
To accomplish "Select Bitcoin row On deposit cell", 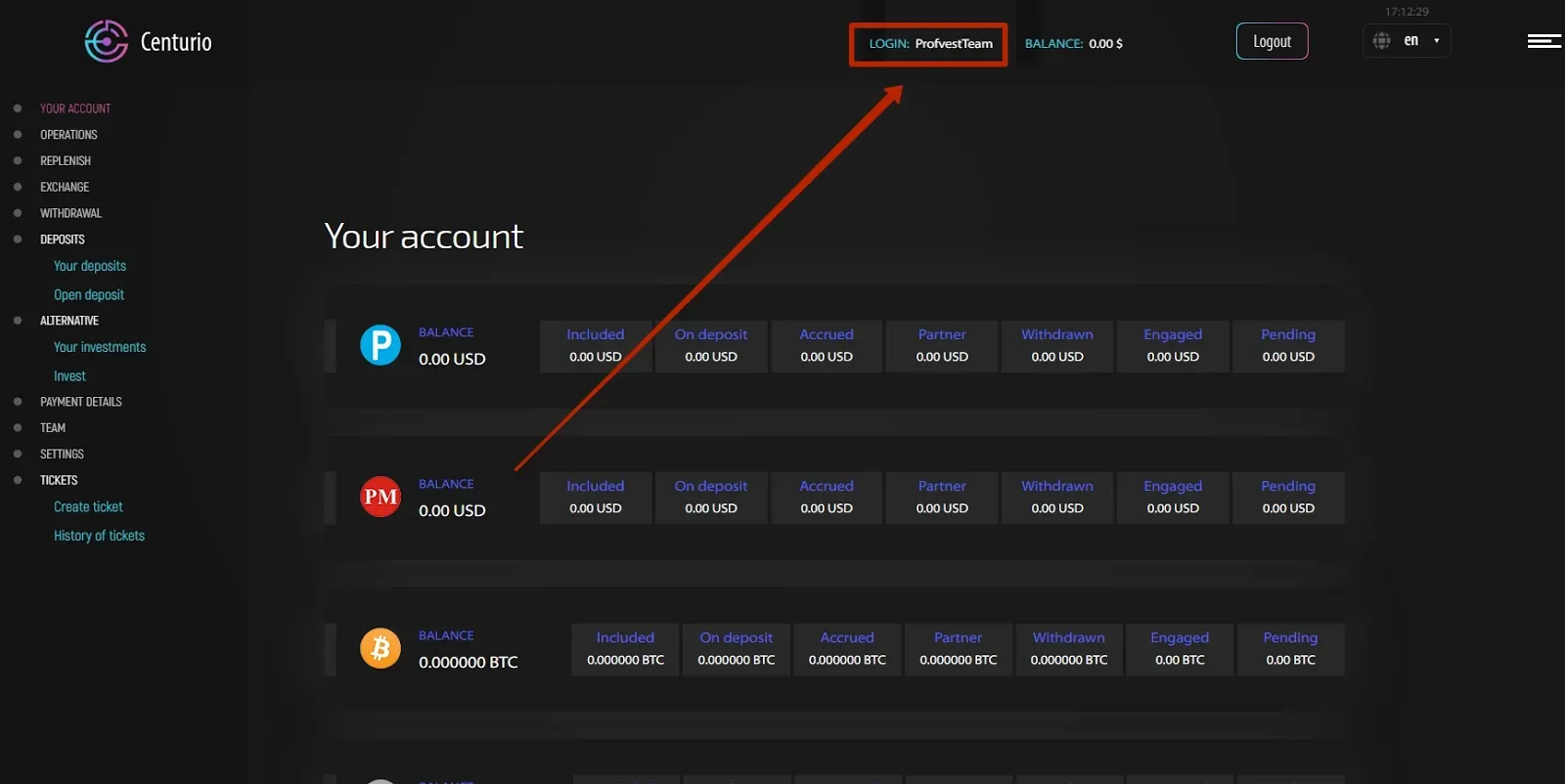I will [737, 649].
